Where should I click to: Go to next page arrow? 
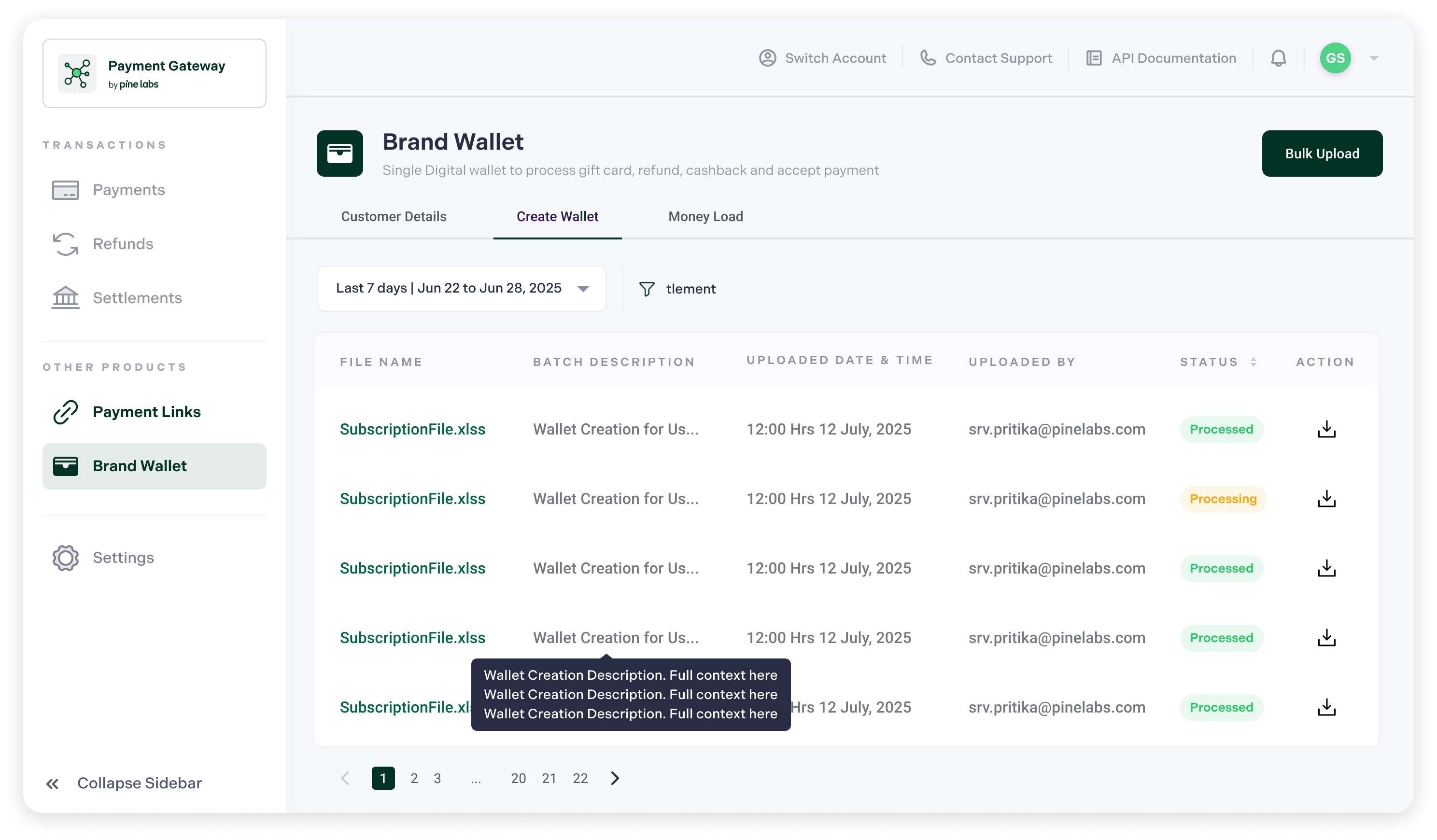615,778
